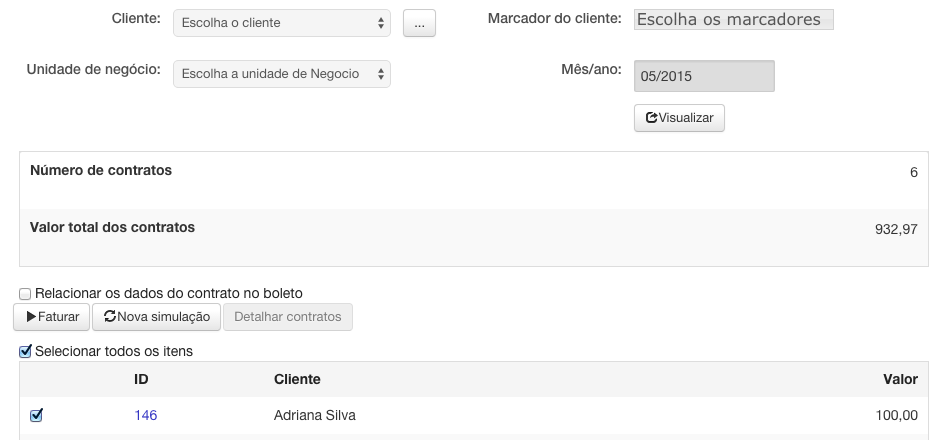The height and width of the screenshot is (440, 945).
Task: Click the Visualizar button
Action: [x=679, y=118]
